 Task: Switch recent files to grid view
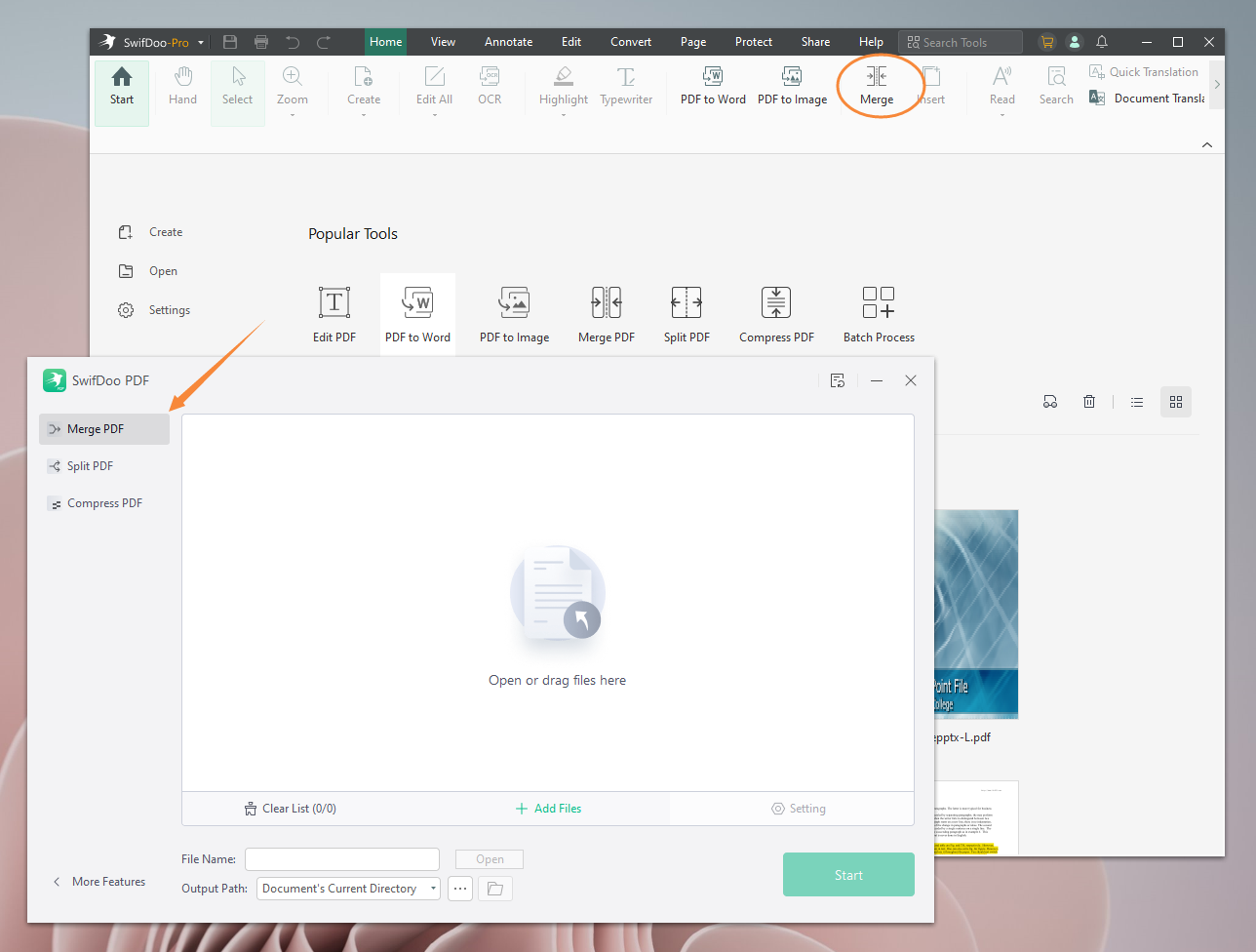point(1176,402)
